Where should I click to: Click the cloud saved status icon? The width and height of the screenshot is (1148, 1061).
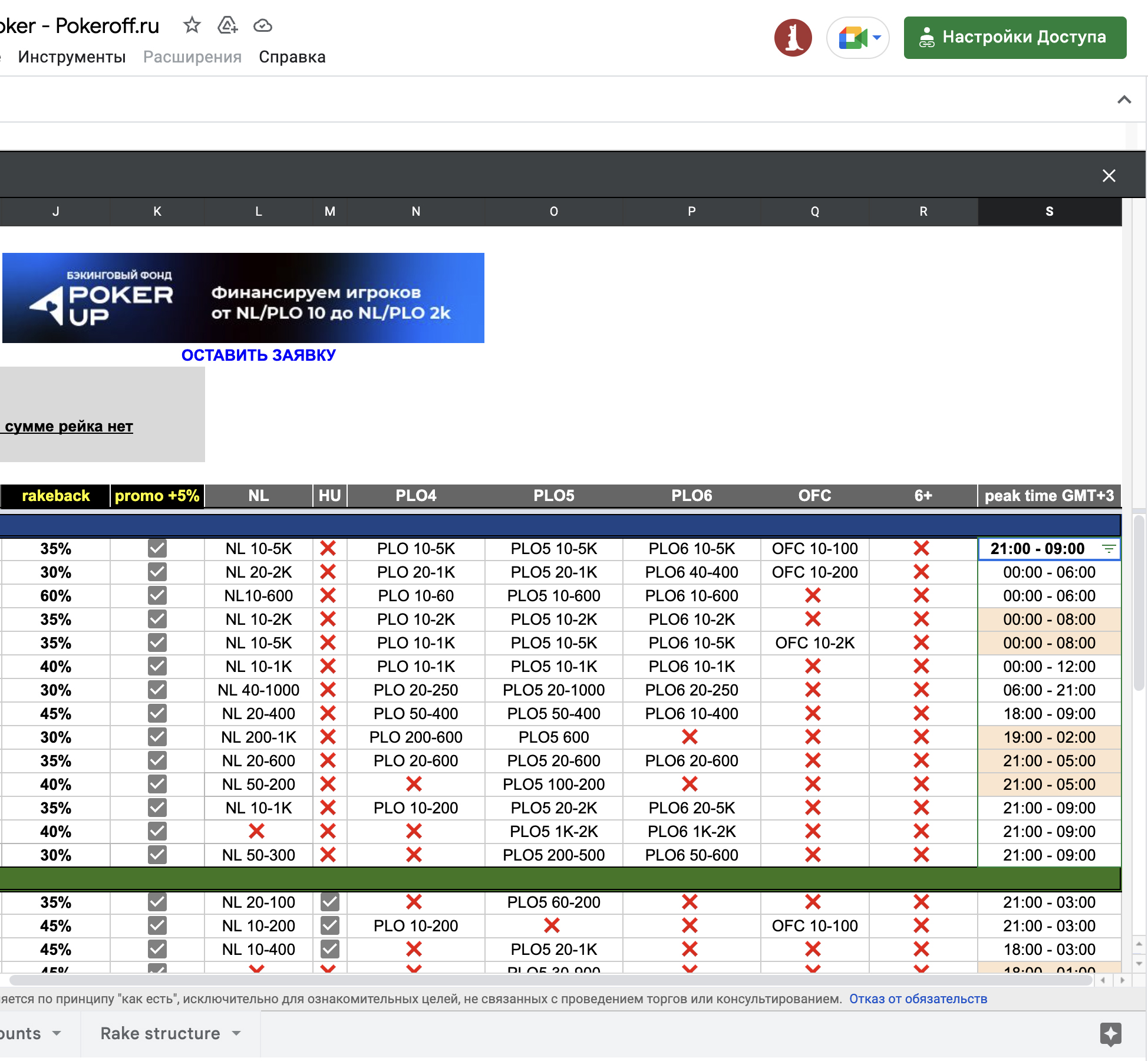263,25
